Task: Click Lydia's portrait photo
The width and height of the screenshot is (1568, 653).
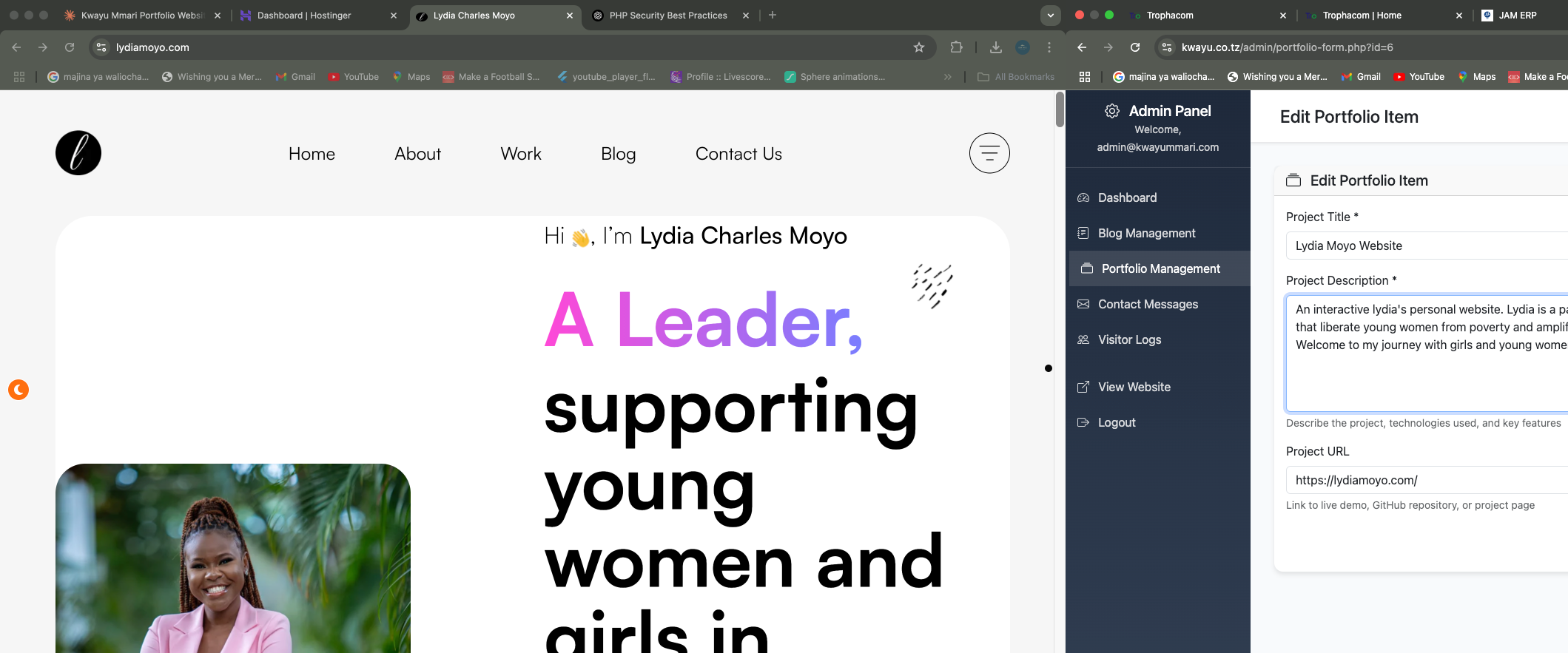Action: pos(233,558)
